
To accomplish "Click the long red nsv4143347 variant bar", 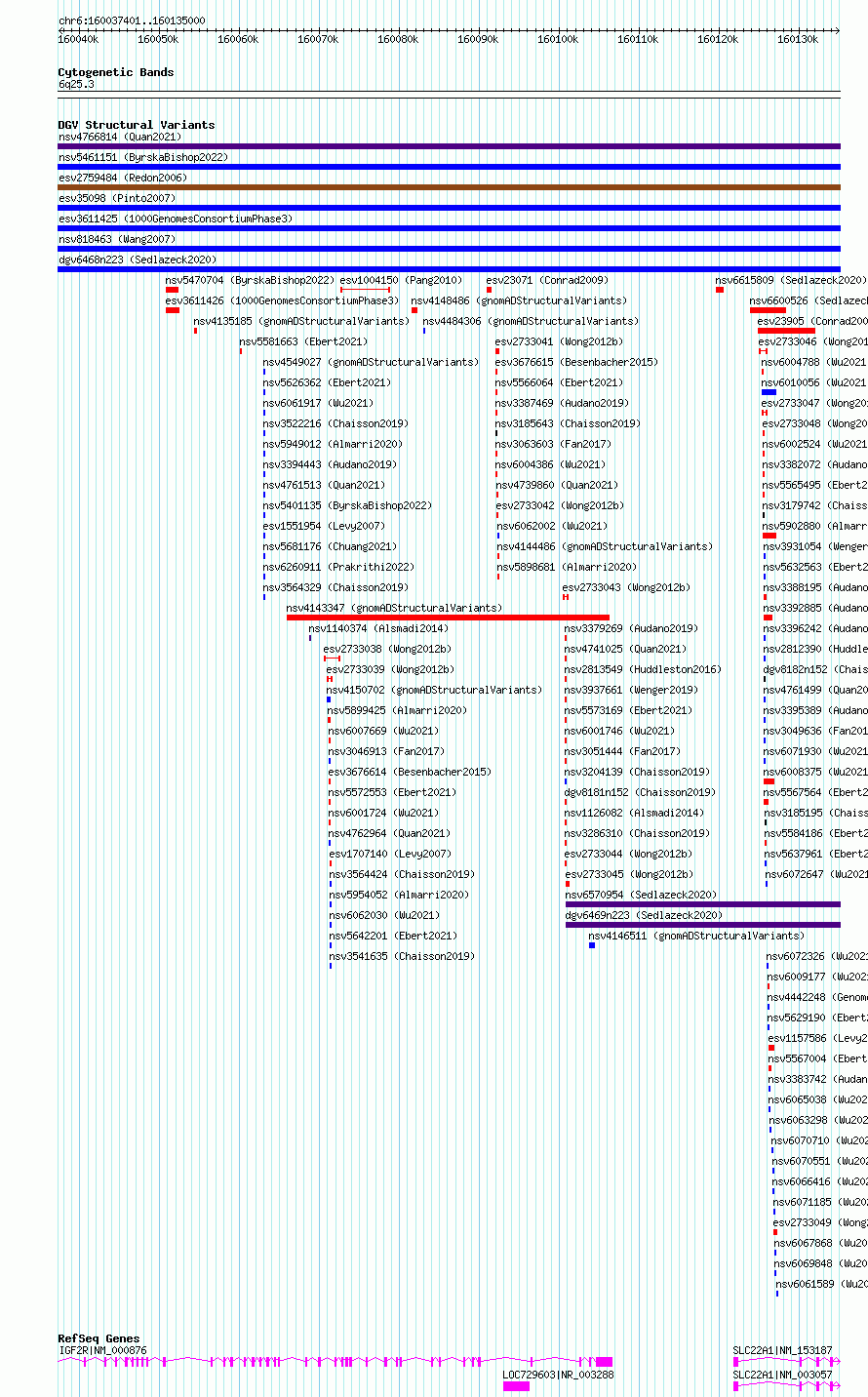I will point(448,618).
